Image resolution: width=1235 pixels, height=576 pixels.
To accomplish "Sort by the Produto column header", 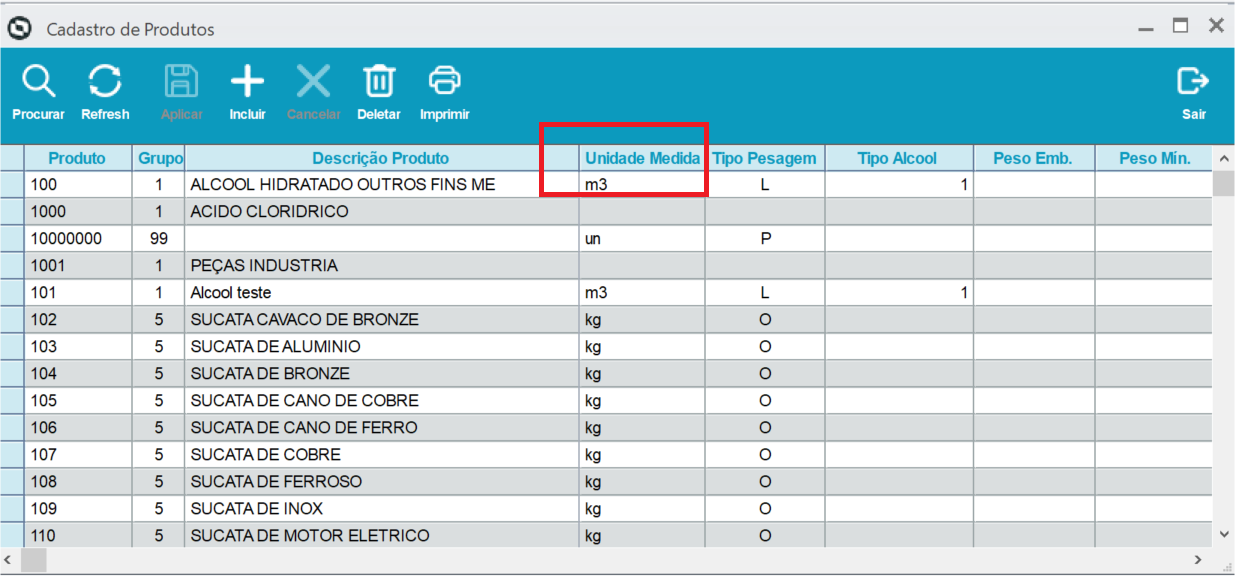I will (77, 158).
